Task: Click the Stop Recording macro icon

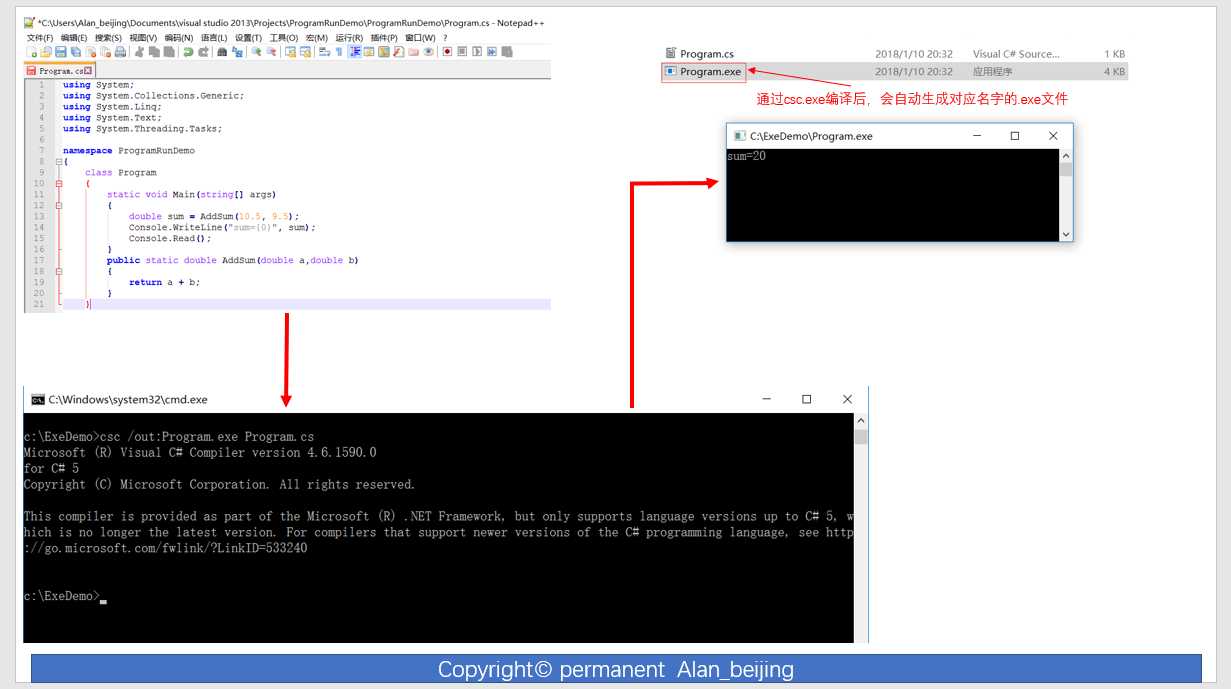Action: 462,51
